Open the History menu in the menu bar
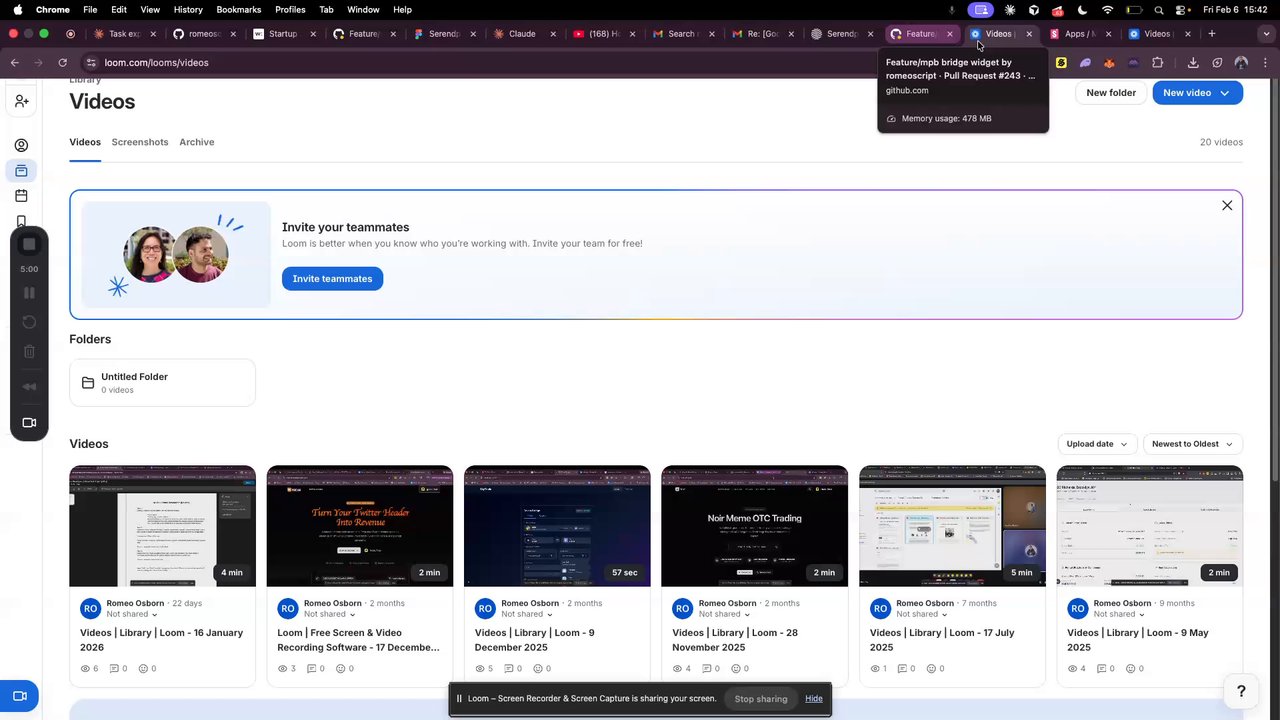 tap(188, 9)
